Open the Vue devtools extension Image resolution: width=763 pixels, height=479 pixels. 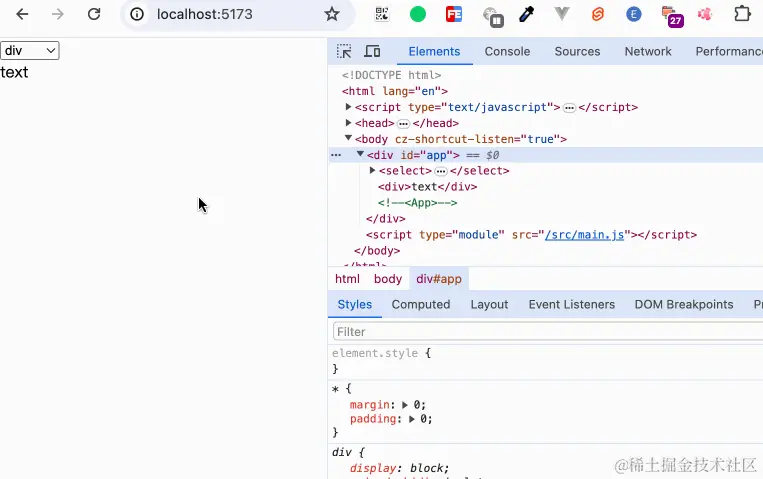pyautogui.click(x=562, y=14)
